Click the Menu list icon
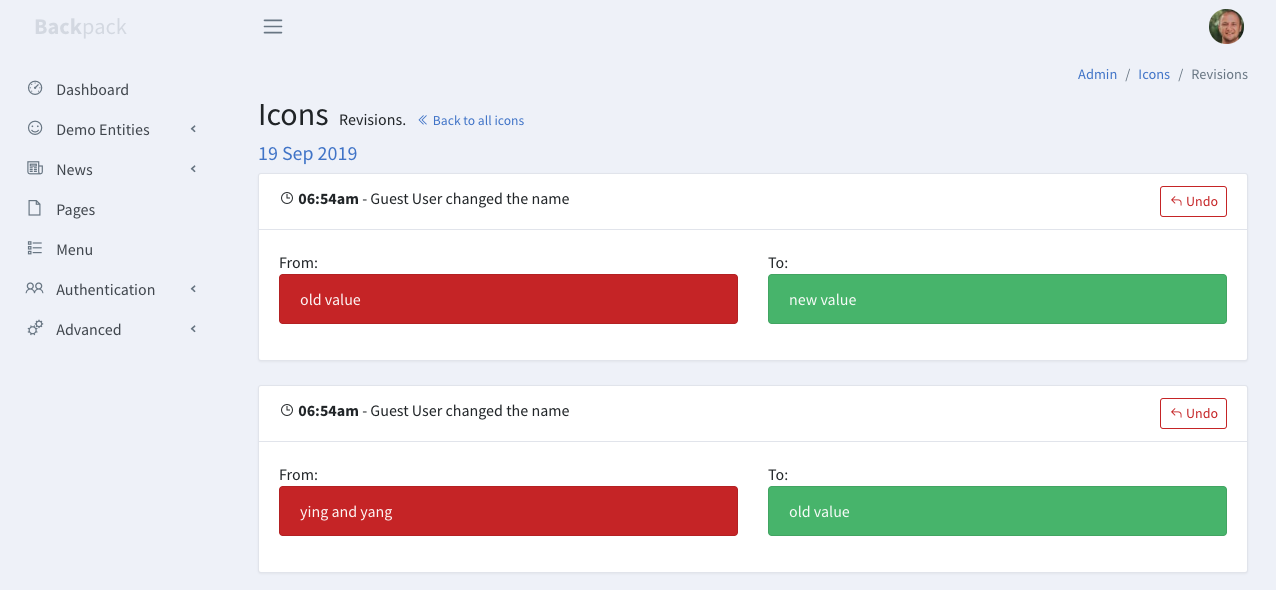The height and width of the screenshot is (590, 1276). pos(35,248)
